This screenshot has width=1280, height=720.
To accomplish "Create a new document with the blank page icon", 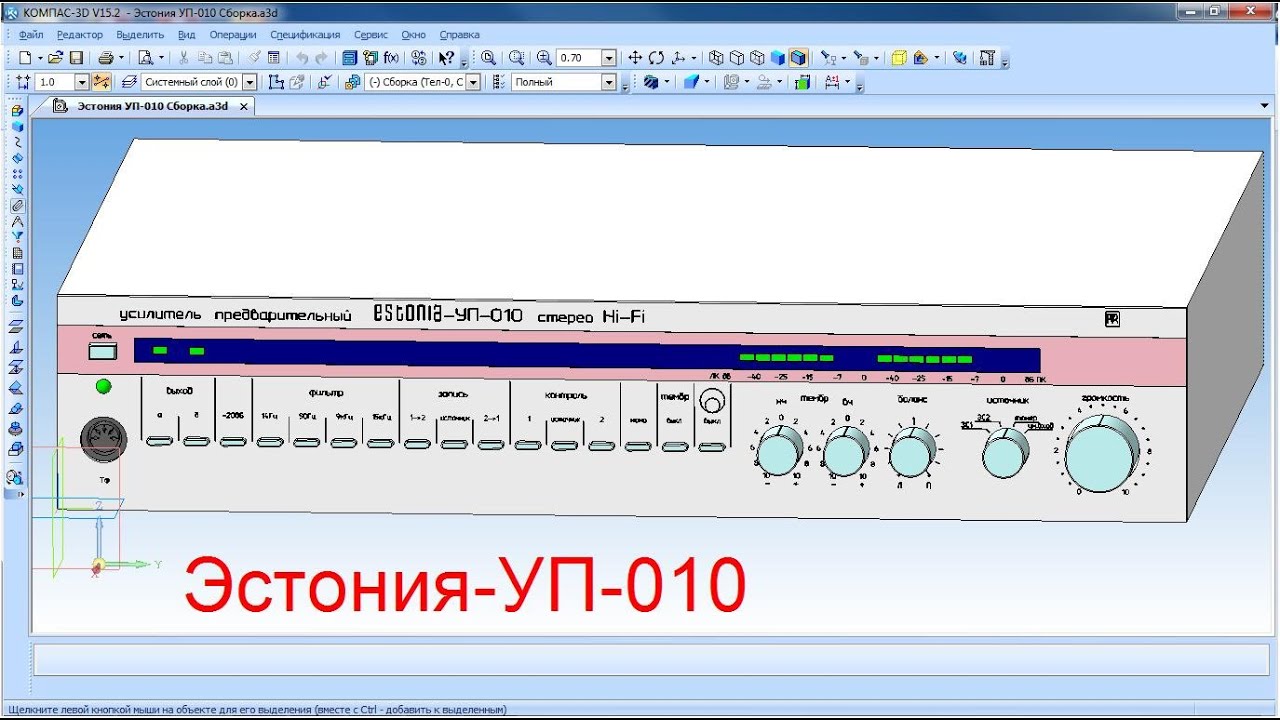I will (27, 58).
